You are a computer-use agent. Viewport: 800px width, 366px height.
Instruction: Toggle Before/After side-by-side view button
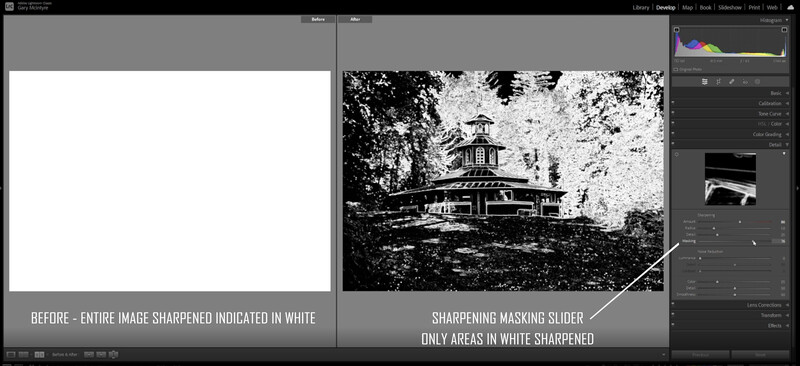click(x=40, y=354)
